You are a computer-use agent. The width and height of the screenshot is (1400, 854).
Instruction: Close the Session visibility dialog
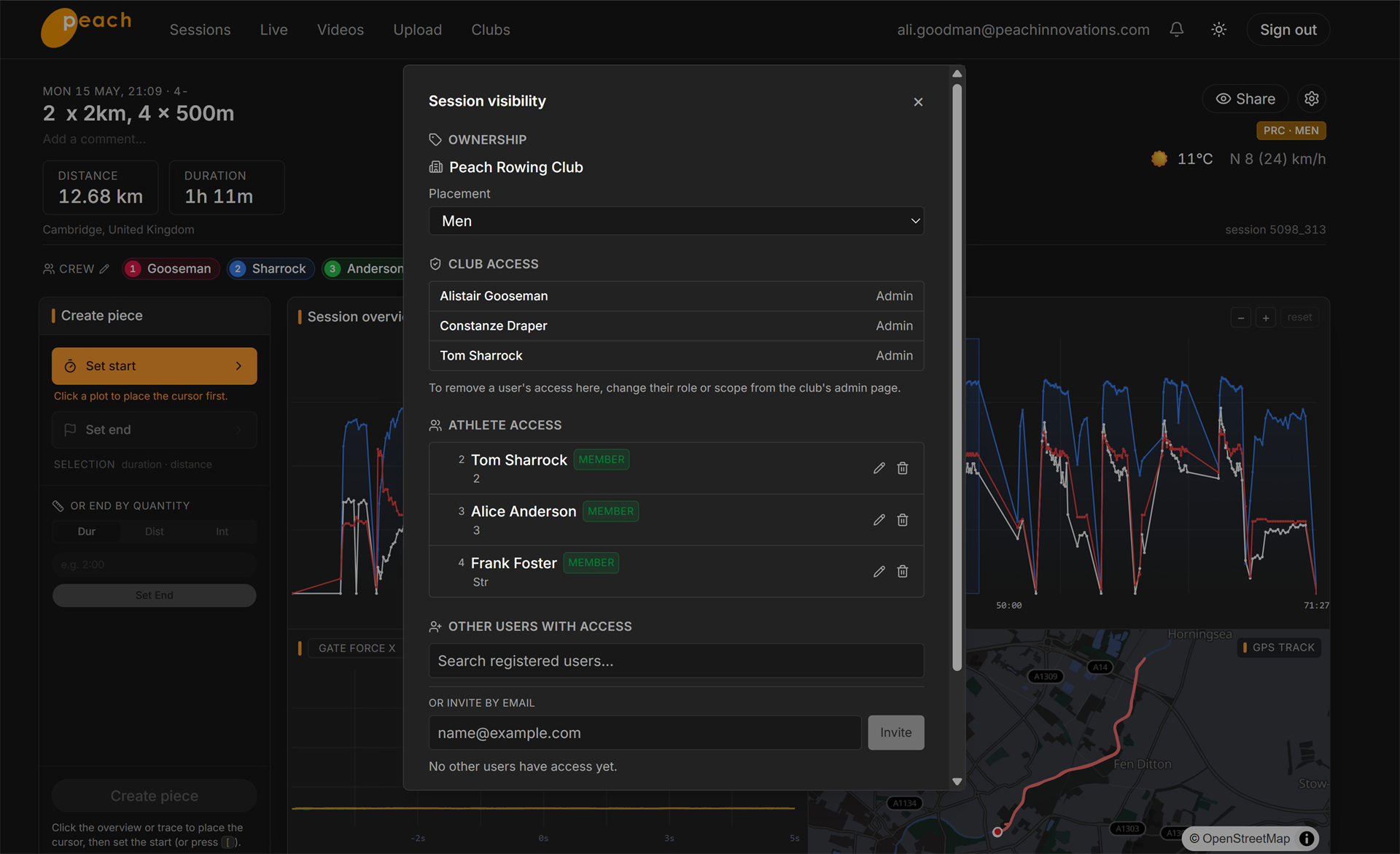coord(918,102)
